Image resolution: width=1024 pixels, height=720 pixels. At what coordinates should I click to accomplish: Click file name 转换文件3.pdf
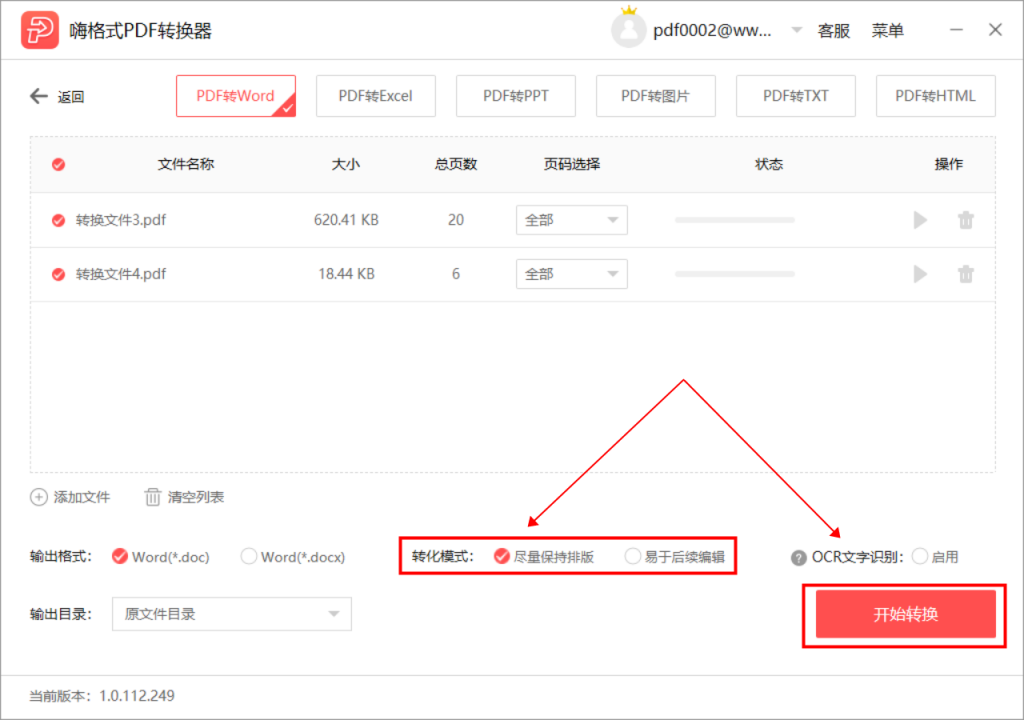click(121, 220)
